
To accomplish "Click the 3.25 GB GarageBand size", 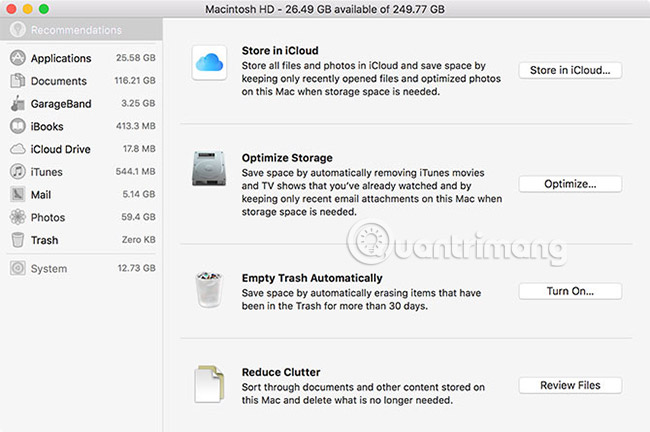I will [138, 103].
